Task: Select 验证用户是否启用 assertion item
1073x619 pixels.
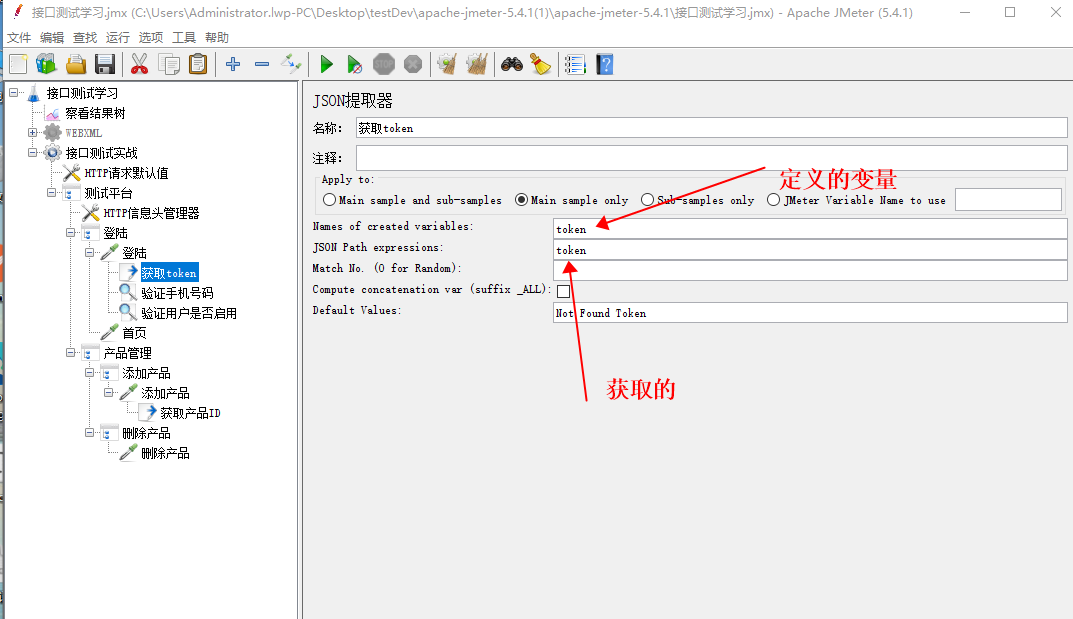Action: 189,313
